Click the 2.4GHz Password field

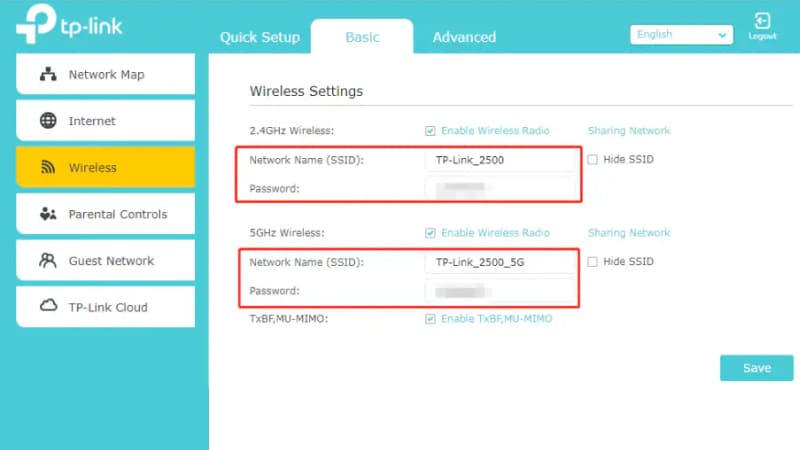click(500, 189)
